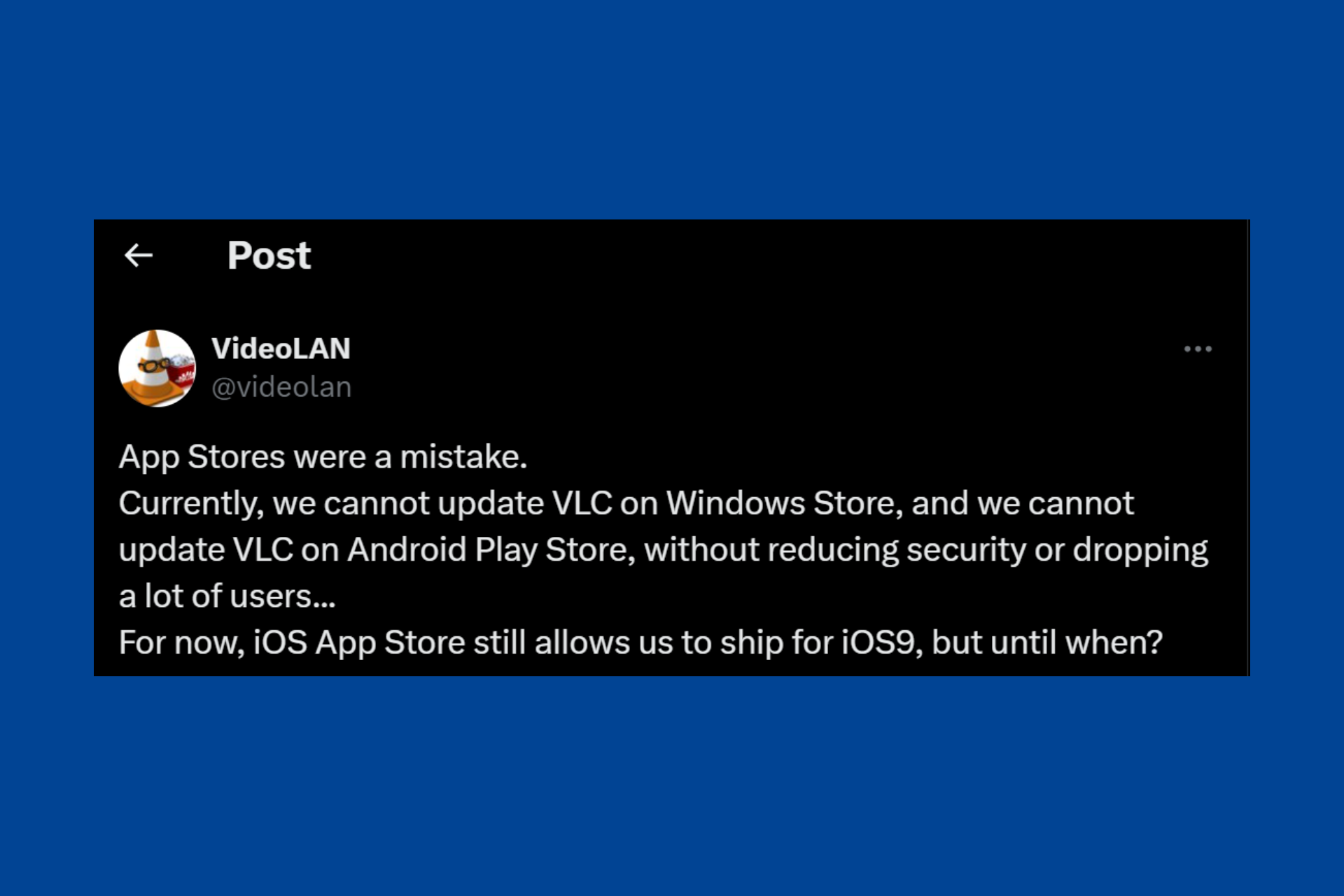Image resolution: width=1344 pixels, height=896 pixels.
Task: Click the @videolan handle
Action: (x=281, y=387)
